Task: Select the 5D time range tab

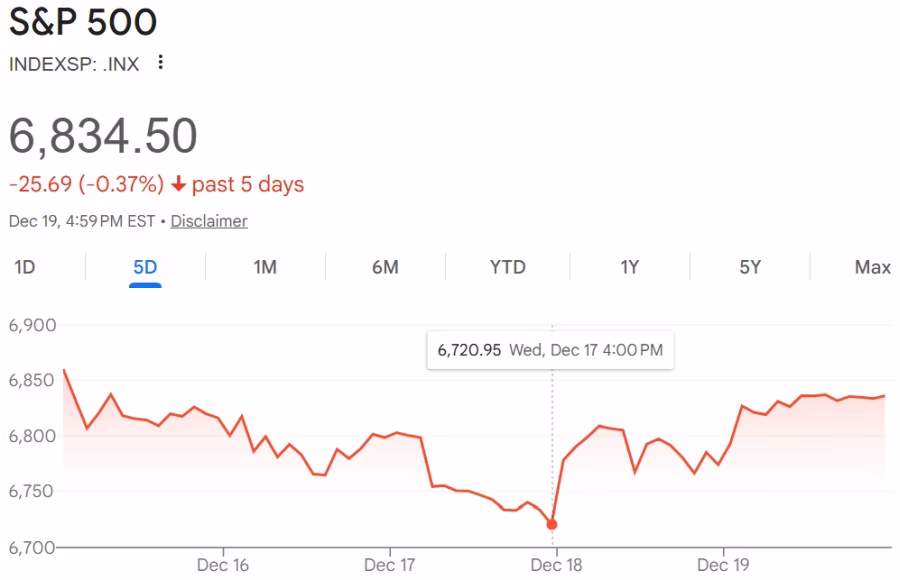Action: 145,267
